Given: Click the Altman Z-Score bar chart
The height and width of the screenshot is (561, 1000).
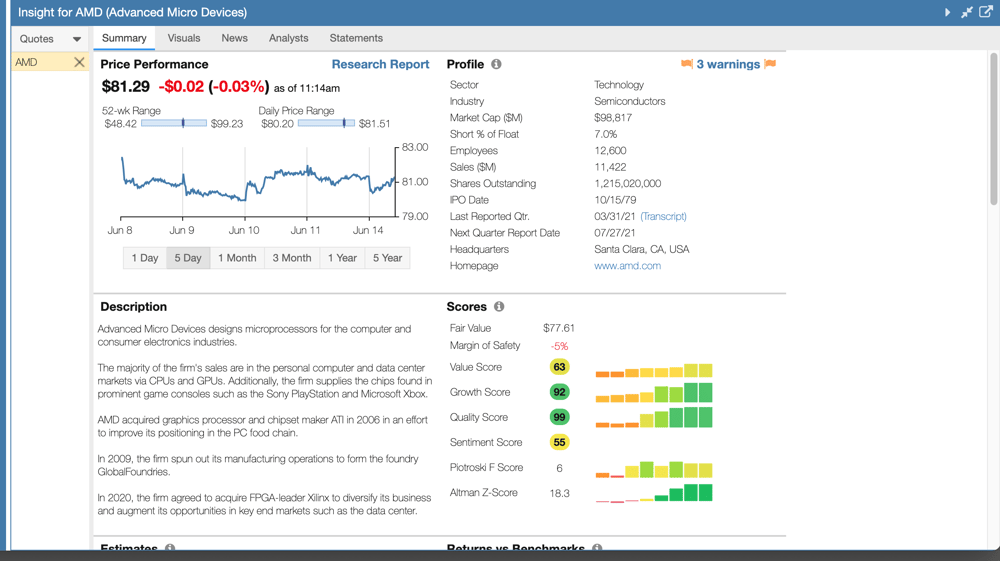Looking at the screenshot, I should [x=654, y=493].
